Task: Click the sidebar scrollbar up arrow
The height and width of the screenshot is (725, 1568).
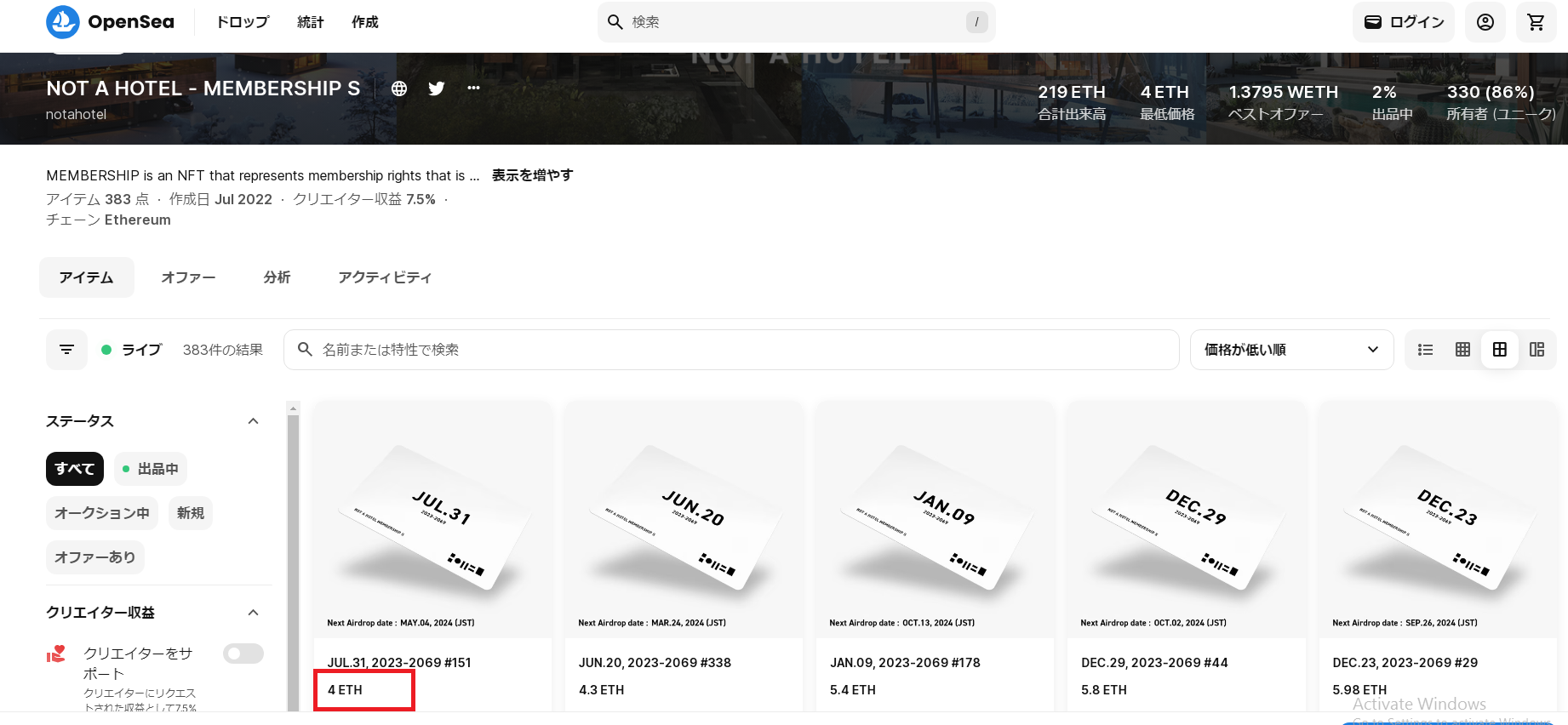Action: click(294, 408)
